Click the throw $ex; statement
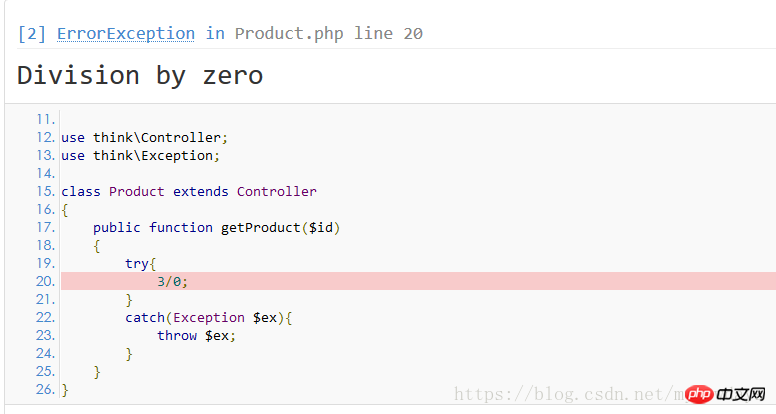 (x=196, y=335)
